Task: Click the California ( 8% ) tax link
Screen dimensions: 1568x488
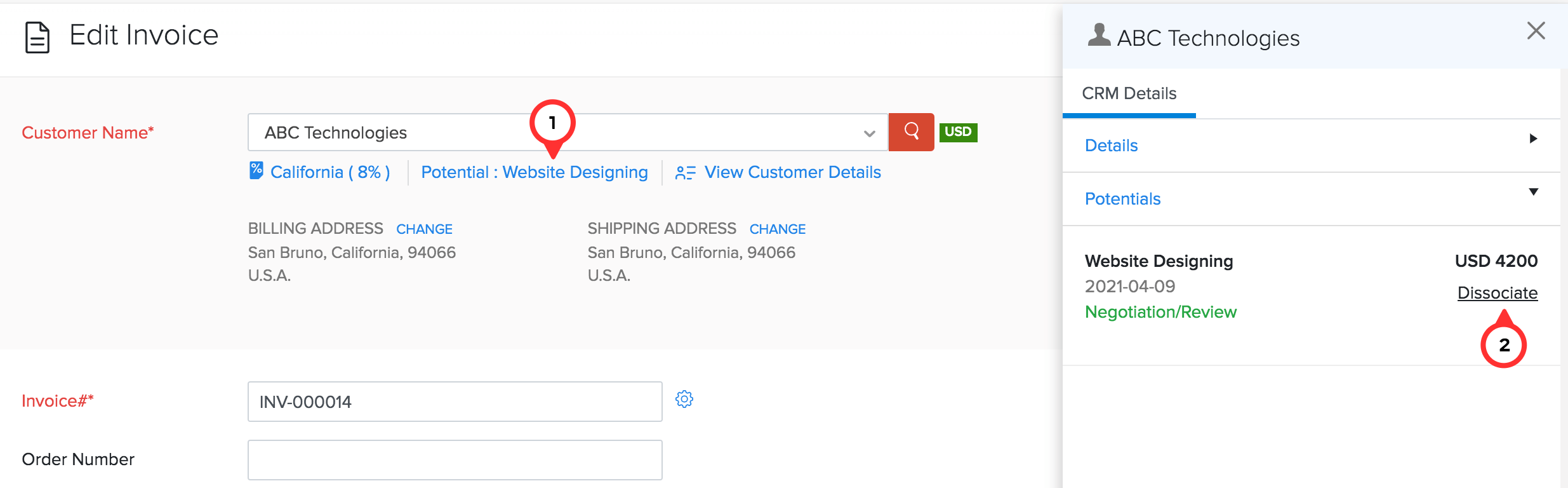Action: click(330, 172)
